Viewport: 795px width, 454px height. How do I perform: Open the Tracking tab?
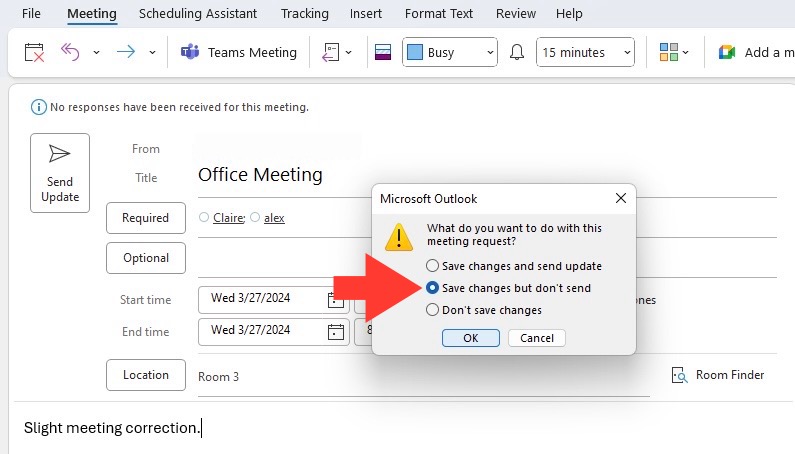click(305, 14)
